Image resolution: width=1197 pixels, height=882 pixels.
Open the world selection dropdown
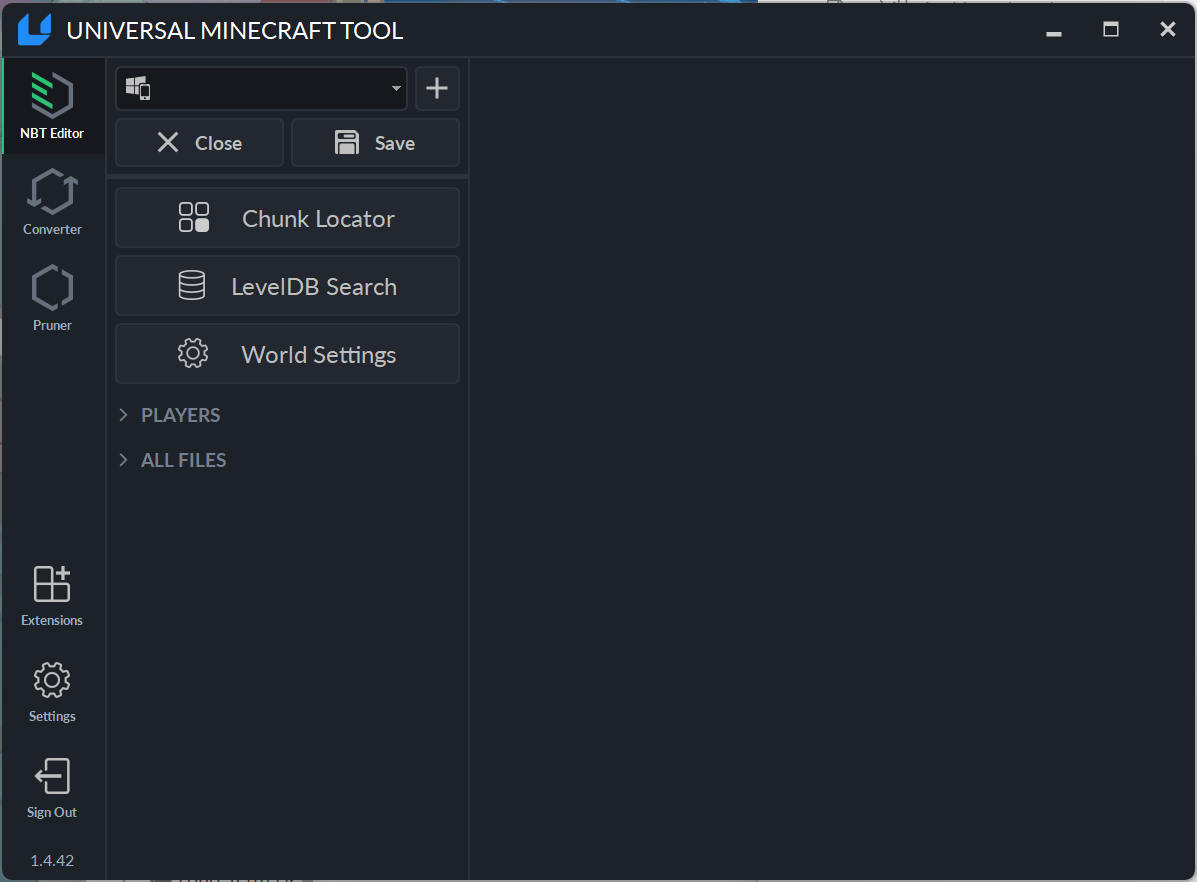point(261,89)
